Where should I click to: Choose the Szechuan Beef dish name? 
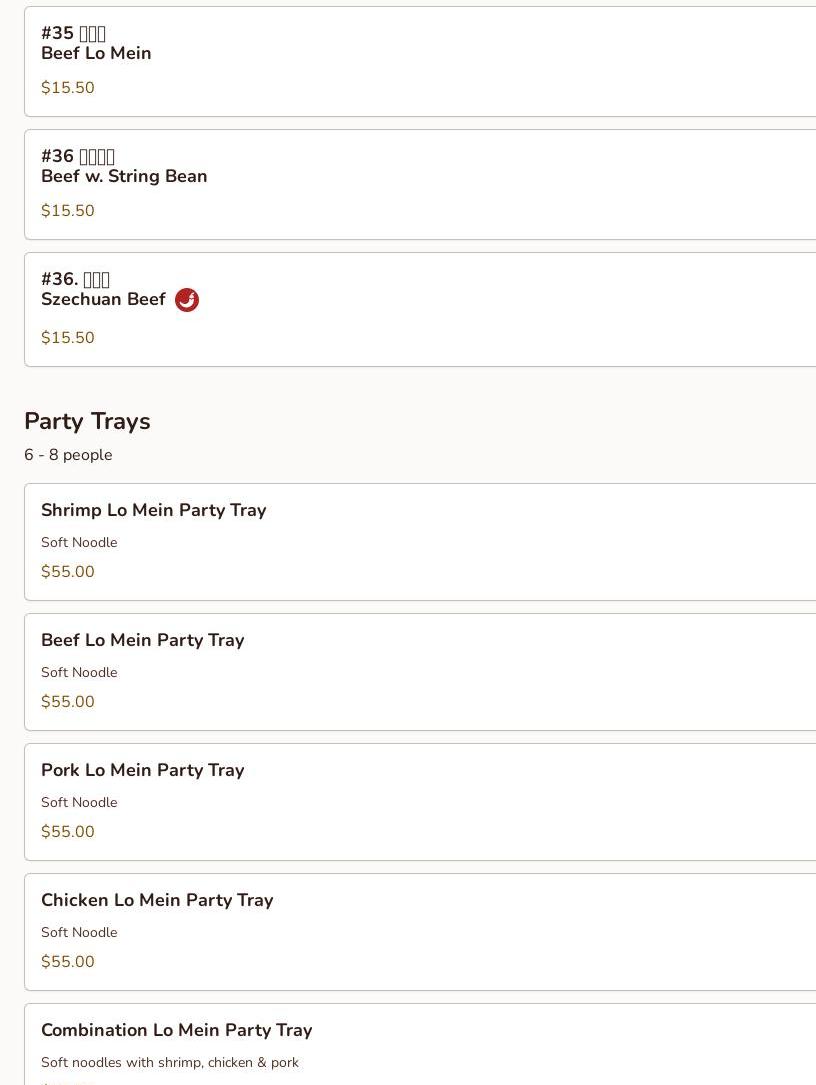pyautogui.click(x=103, y=299)
